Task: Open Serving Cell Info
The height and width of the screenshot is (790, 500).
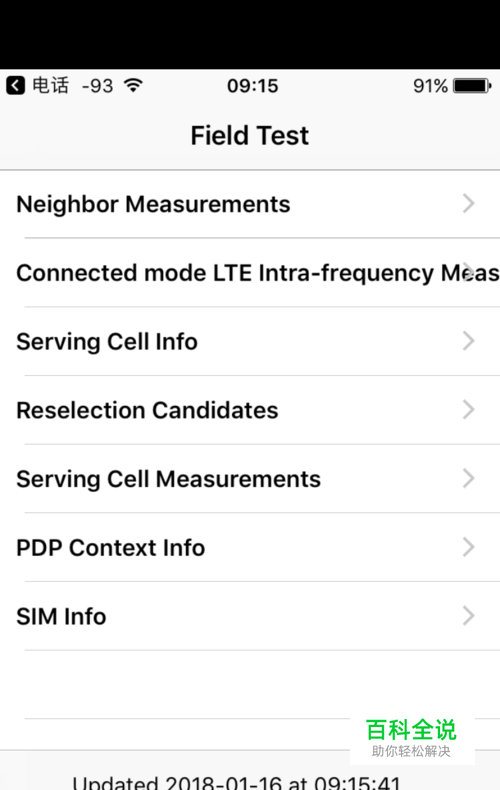Action: click(x=250, y=341)
